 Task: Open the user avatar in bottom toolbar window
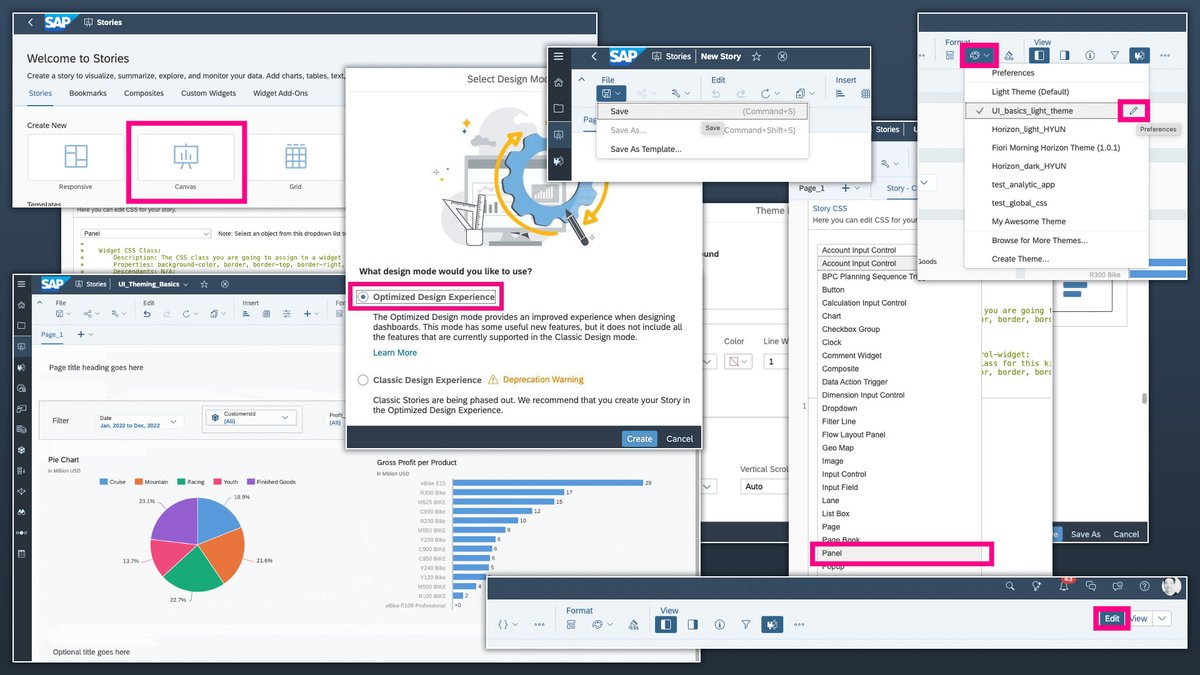(x=1170, y=586)
